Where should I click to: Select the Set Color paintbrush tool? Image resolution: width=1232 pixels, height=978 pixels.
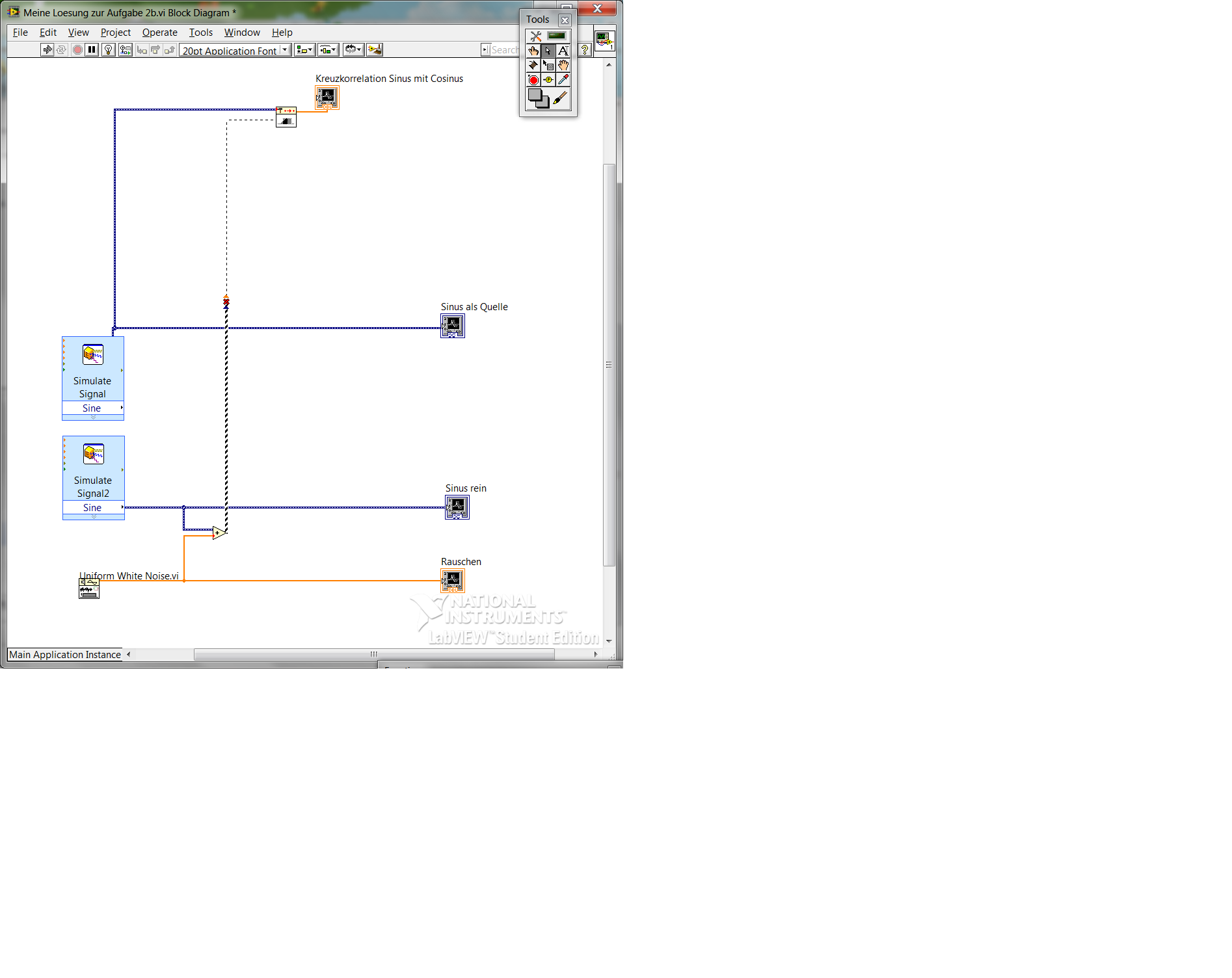tap(561, 99)
